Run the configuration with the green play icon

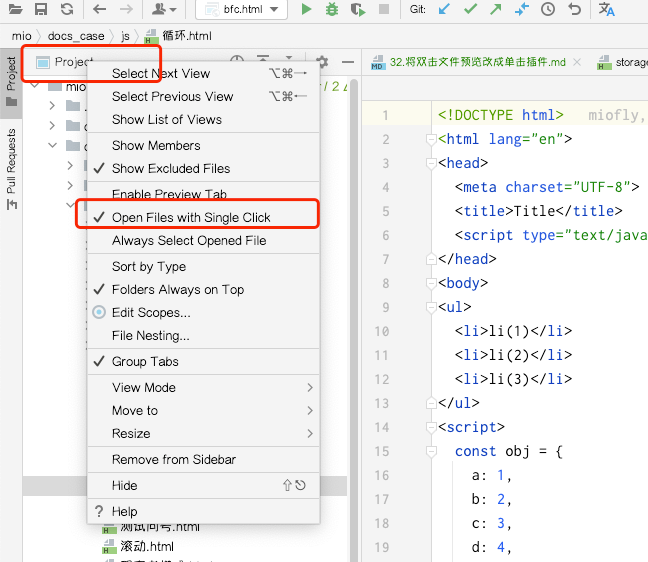[306, 9]
